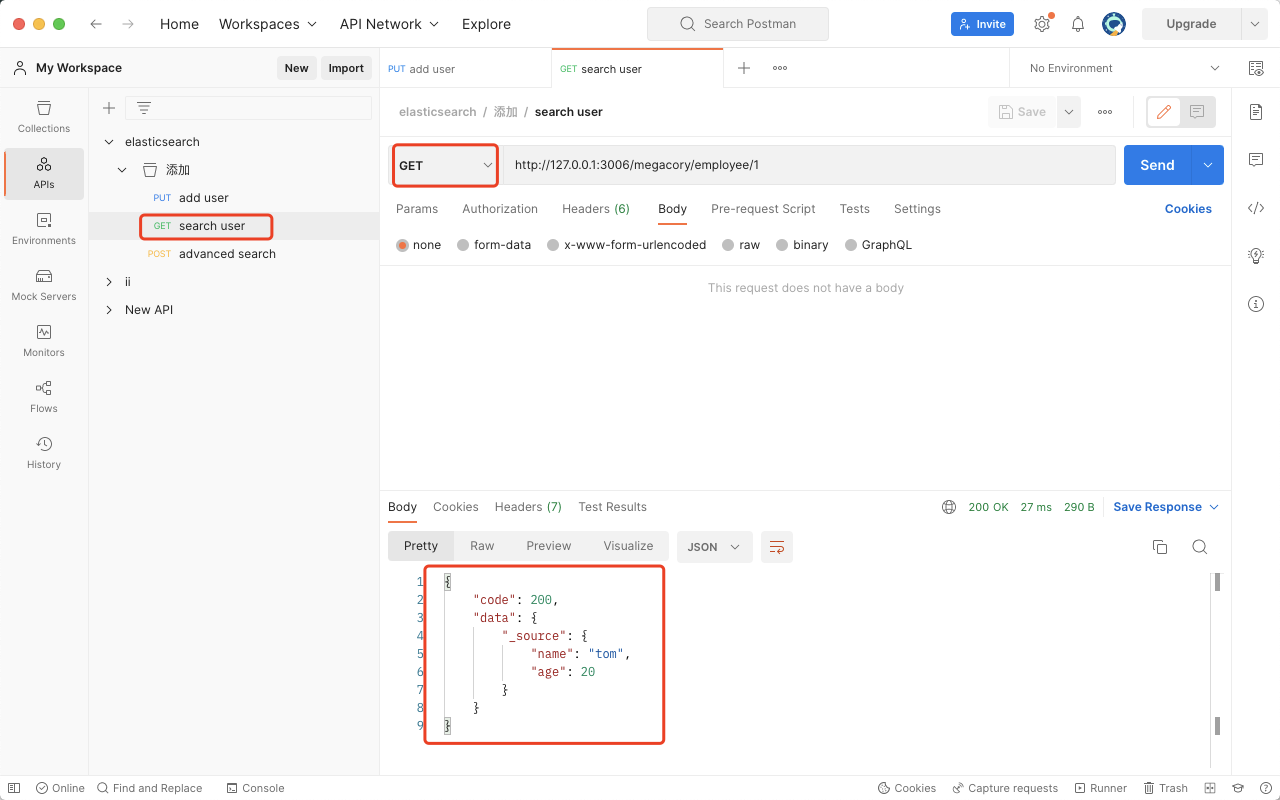Open the GET request method dropdown
Image resolution: width=1280 pixels, height=800 pixels.
point(444,165)
